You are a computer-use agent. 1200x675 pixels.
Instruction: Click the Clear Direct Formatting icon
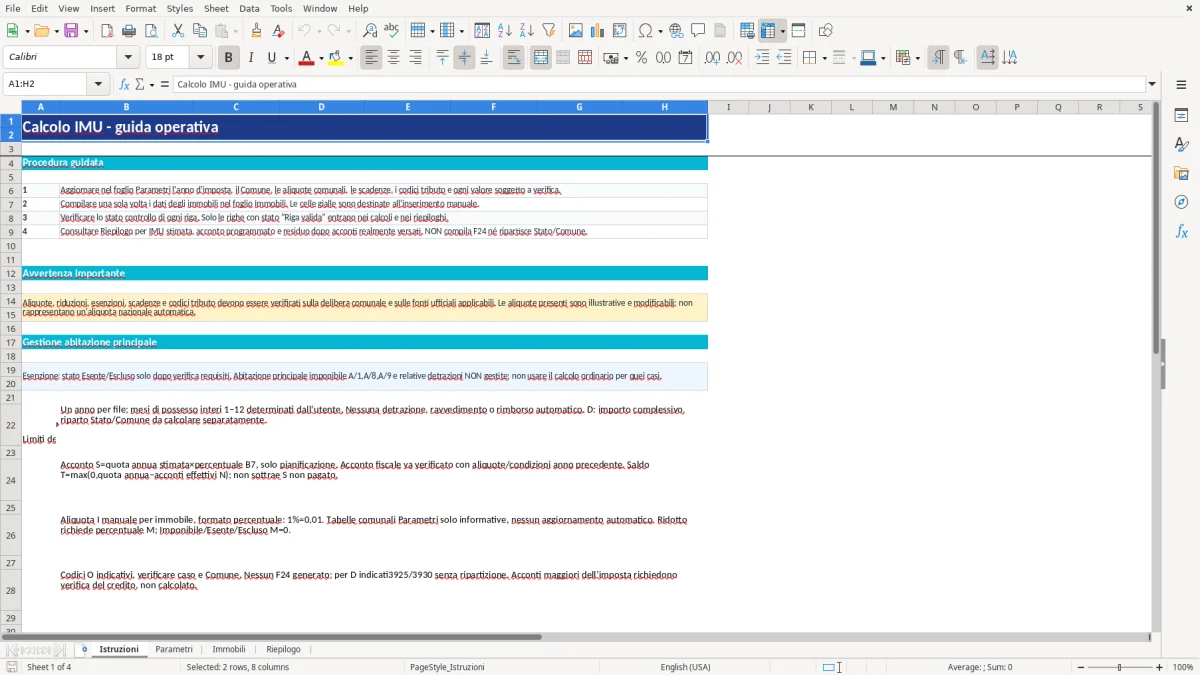pyautogui.click(x=279, y=31)
